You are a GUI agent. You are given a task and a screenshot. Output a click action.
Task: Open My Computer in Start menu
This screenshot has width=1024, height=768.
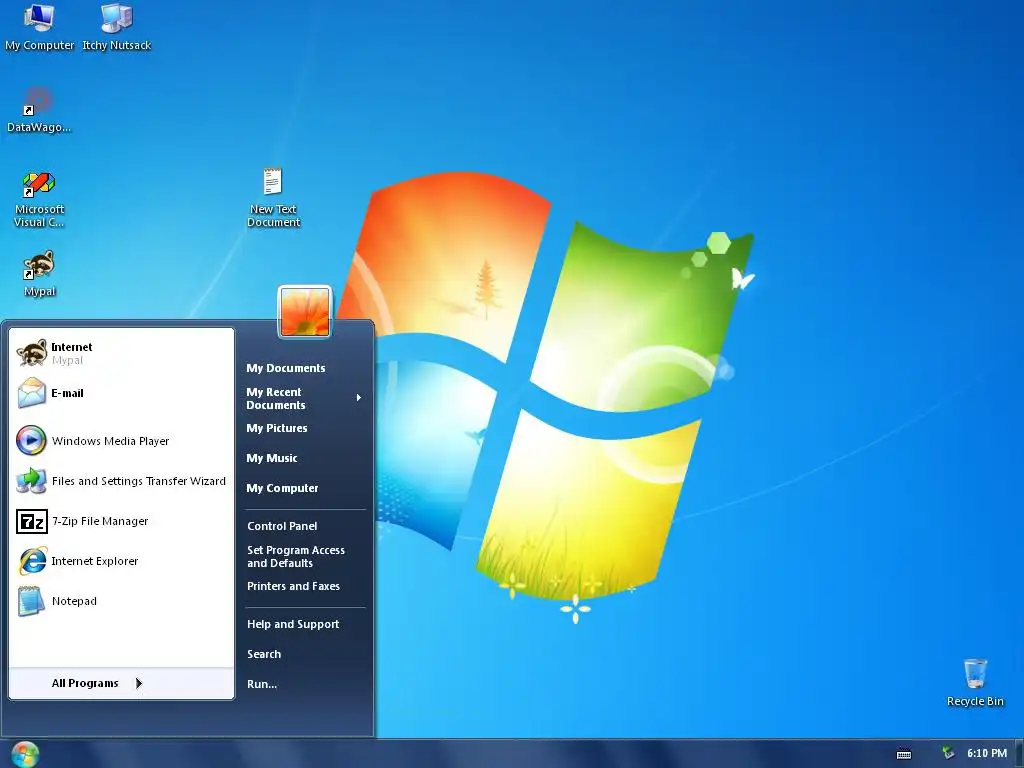point(304,488)
